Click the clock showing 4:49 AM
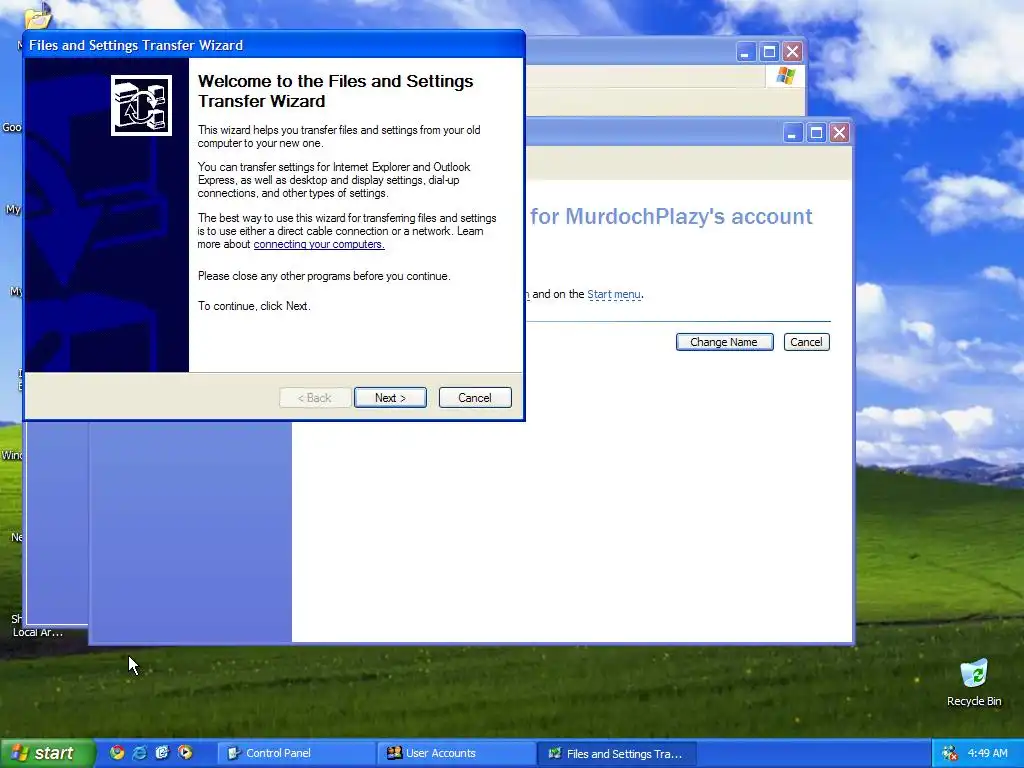Viewport: 1024px width, 768px height. (x=987, y=754)
